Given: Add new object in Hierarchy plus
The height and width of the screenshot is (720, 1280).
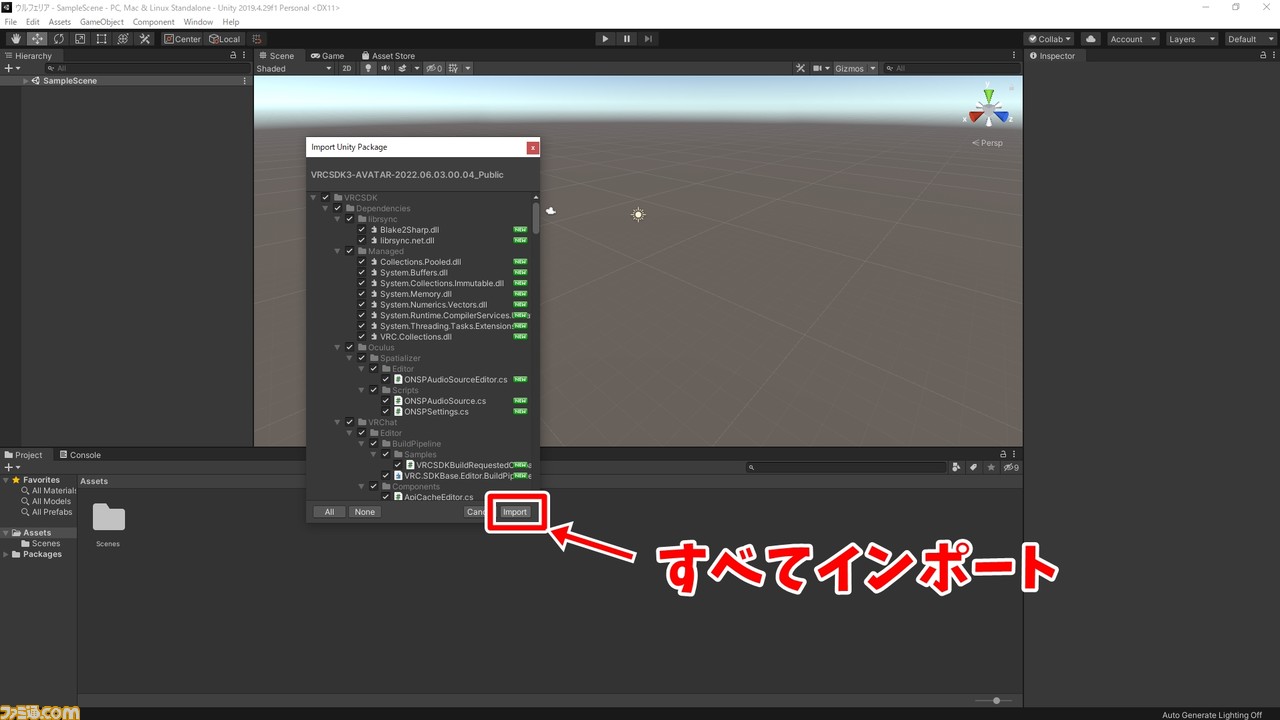Looking at the screenshot, I should tap(9, 68).
